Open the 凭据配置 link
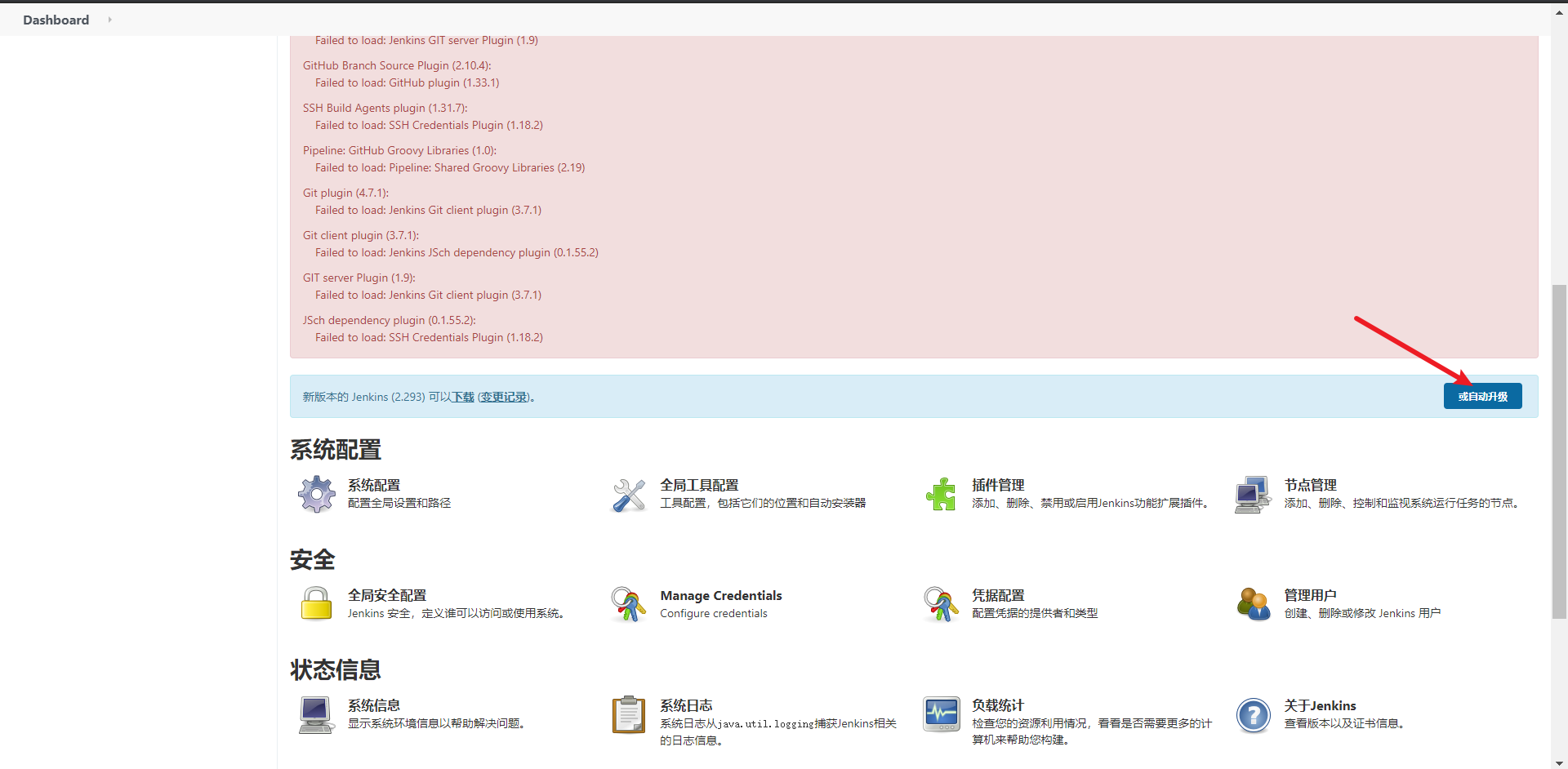The height and width of the screenshot is (769, 1568). [x=998, y=595]
